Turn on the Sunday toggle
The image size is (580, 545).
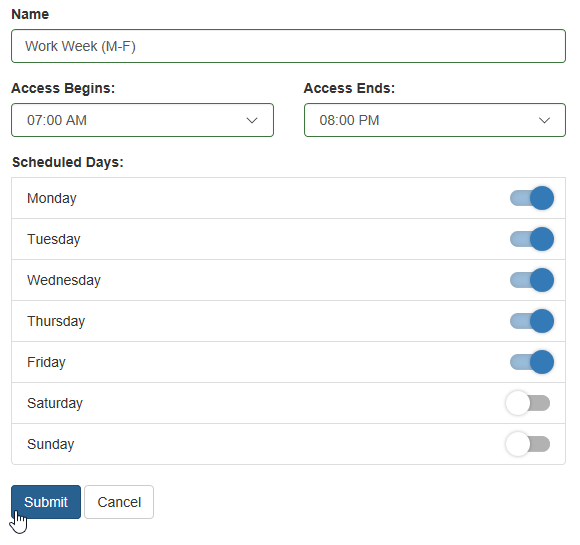(x=528, y=444)
